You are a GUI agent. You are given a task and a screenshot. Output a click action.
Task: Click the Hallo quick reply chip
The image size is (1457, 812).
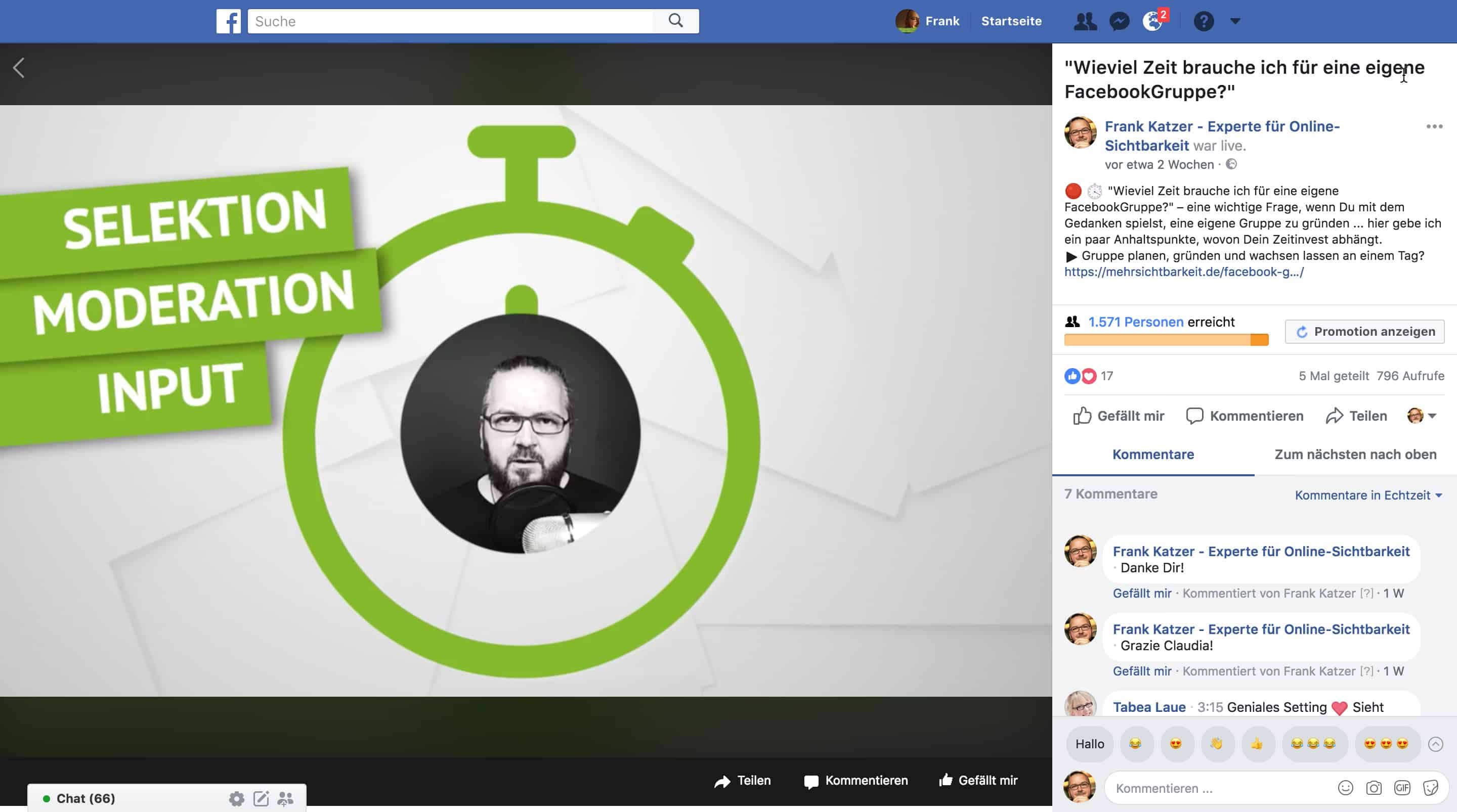pyautogui.click(x=1089, y=744)
